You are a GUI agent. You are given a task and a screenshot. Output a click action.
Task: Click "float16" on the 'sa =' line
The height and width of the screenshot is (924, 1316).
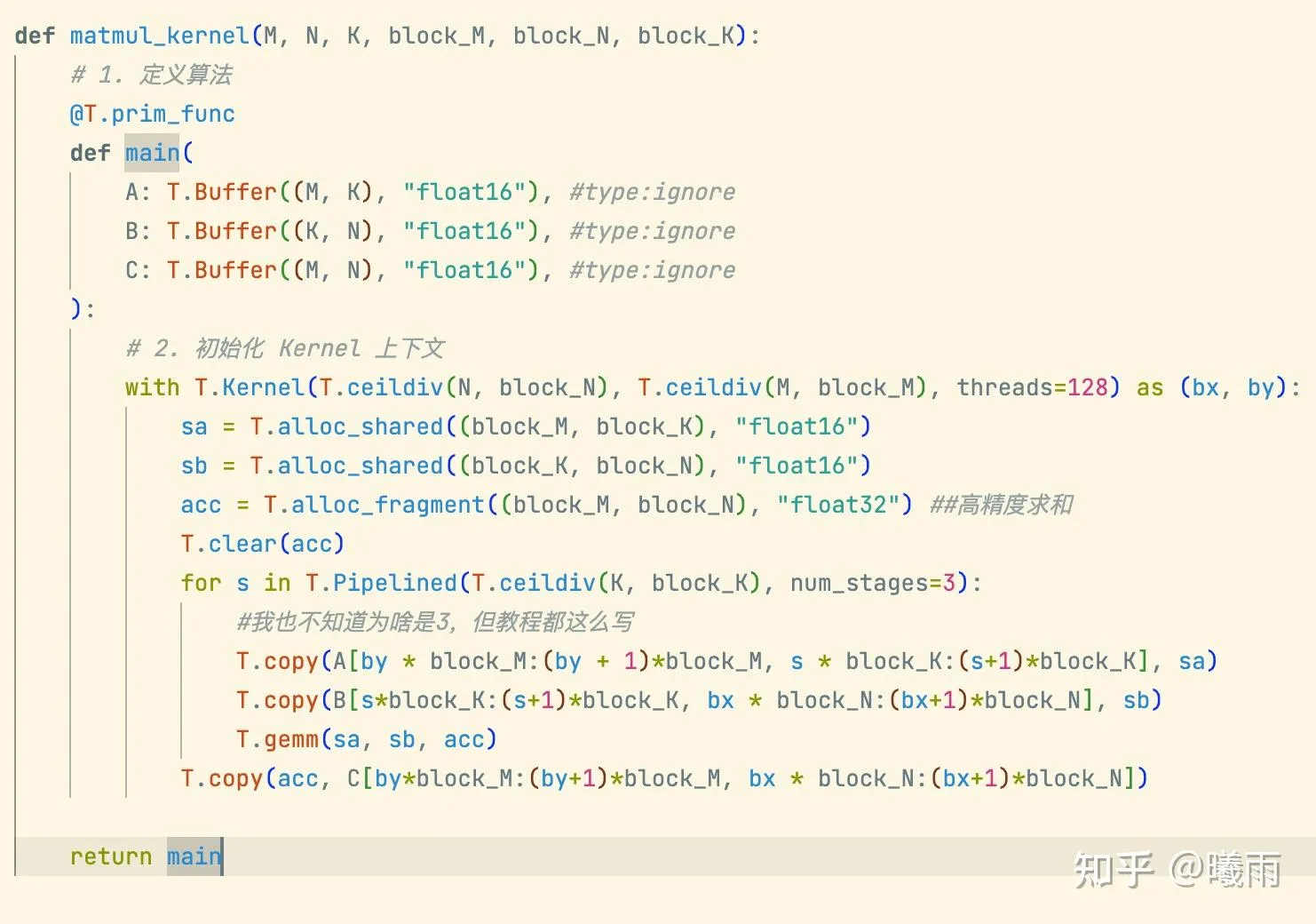click(797, 426)
